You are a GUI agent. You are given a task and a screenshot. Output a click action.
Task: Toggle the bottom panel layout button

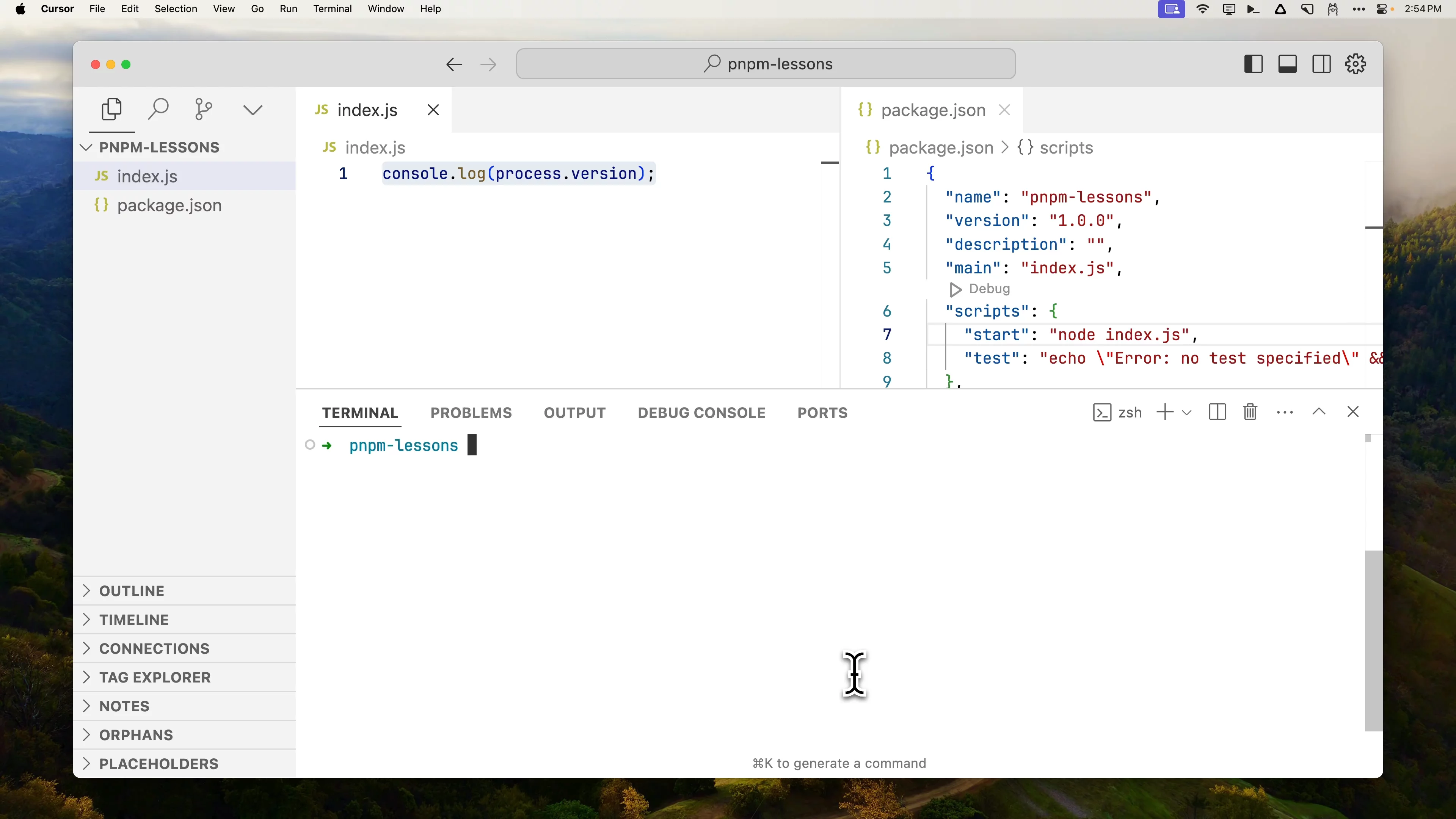click(x=1287, y=64)
